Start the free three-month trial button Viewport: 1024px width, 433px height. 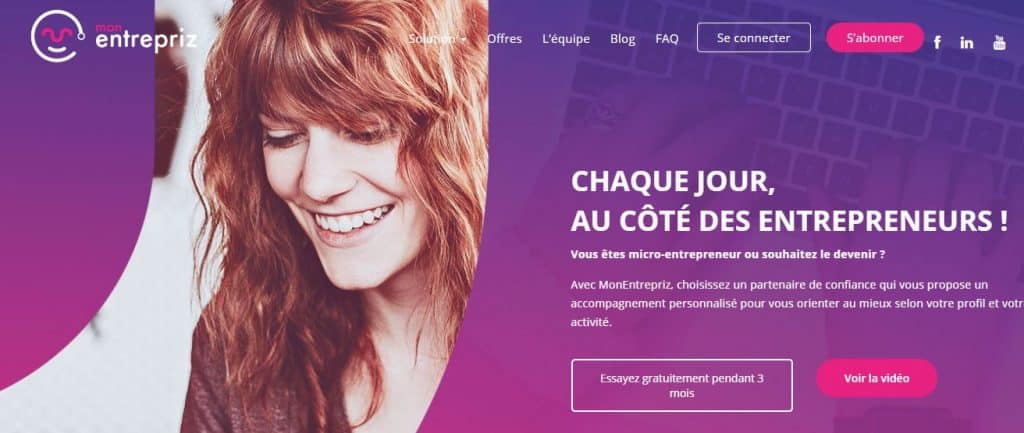pos(682,385)
